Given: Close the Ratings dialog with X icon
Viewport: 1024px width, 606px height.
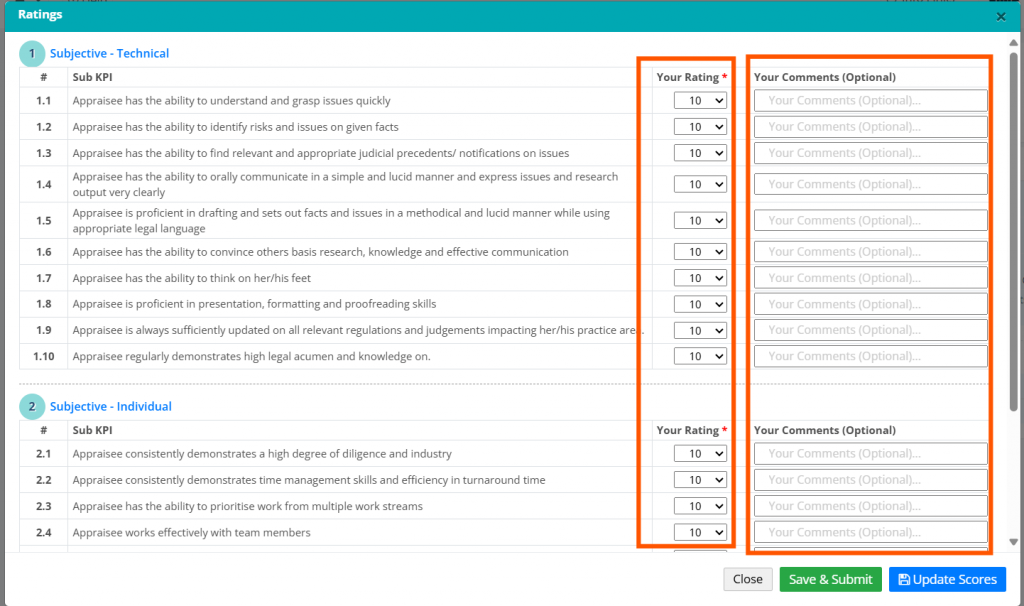Looking at the screenshot, I should [x=1001, y=17].
